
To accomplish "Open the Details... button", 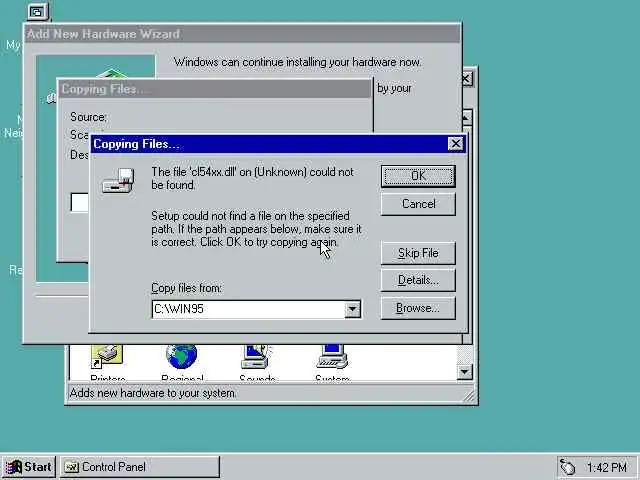I will click(418, 280).
